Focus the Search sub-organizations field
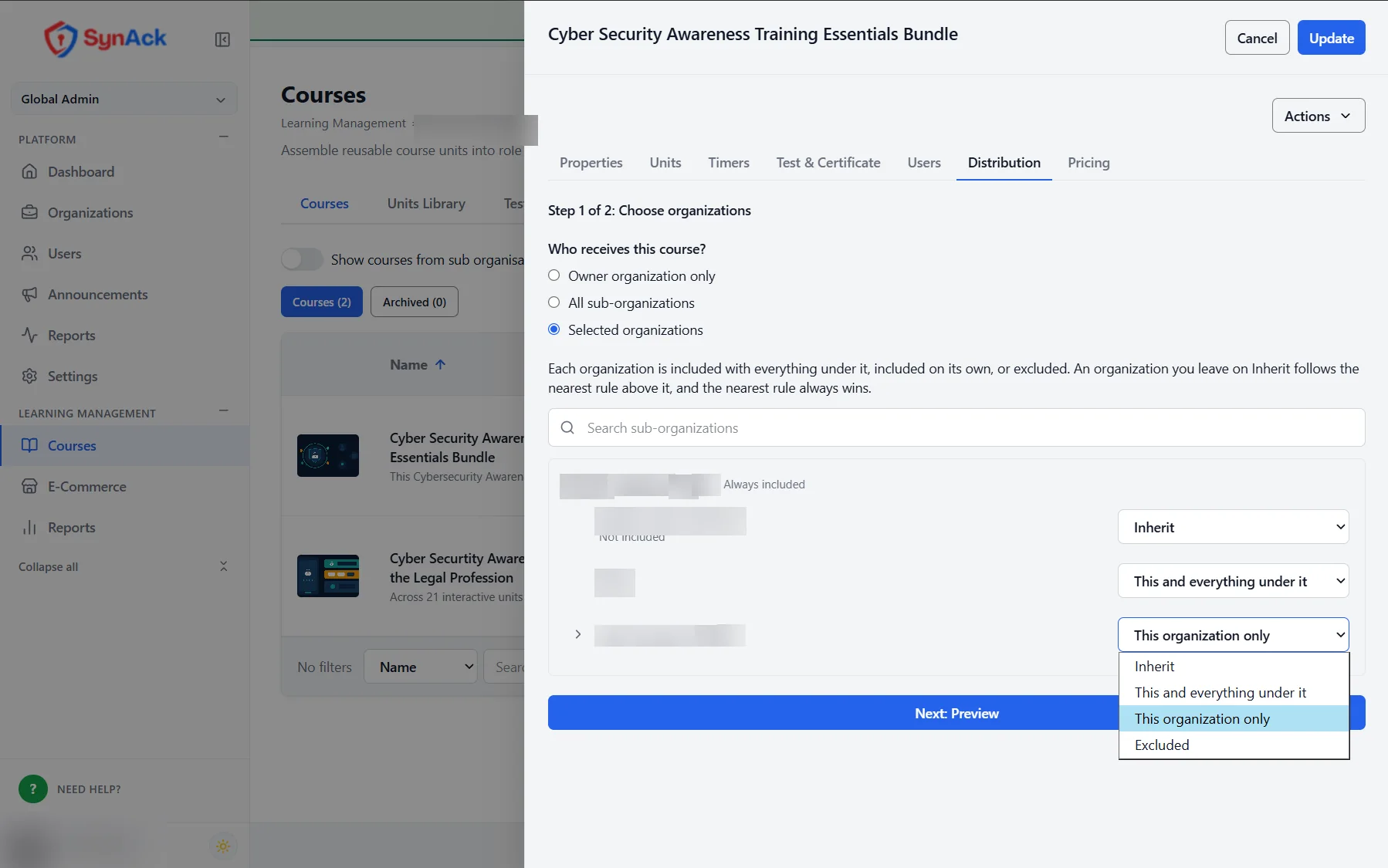This screenshot has height=868, width=1388. [956, 427]
